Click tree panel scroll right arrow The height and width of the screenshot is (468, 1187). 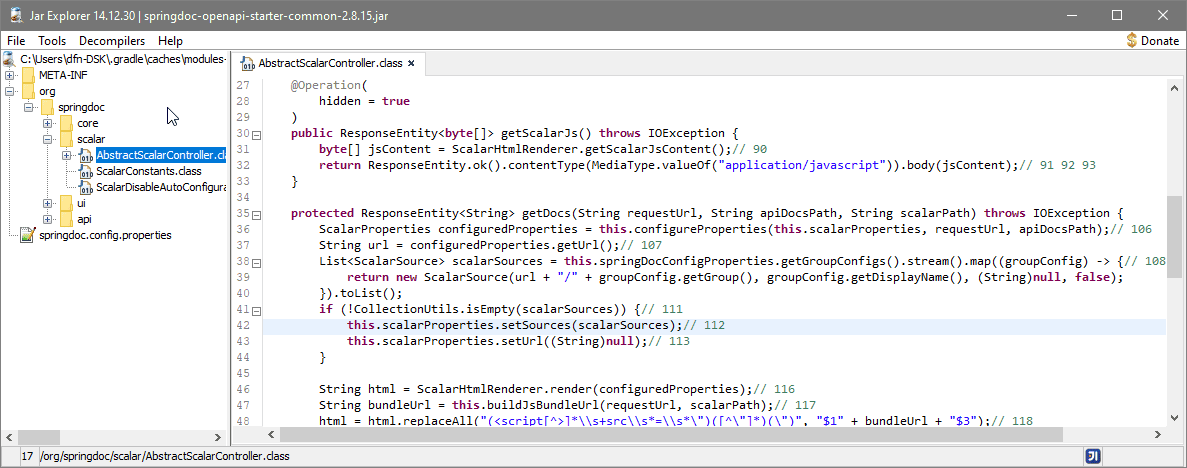click(218, 437)
